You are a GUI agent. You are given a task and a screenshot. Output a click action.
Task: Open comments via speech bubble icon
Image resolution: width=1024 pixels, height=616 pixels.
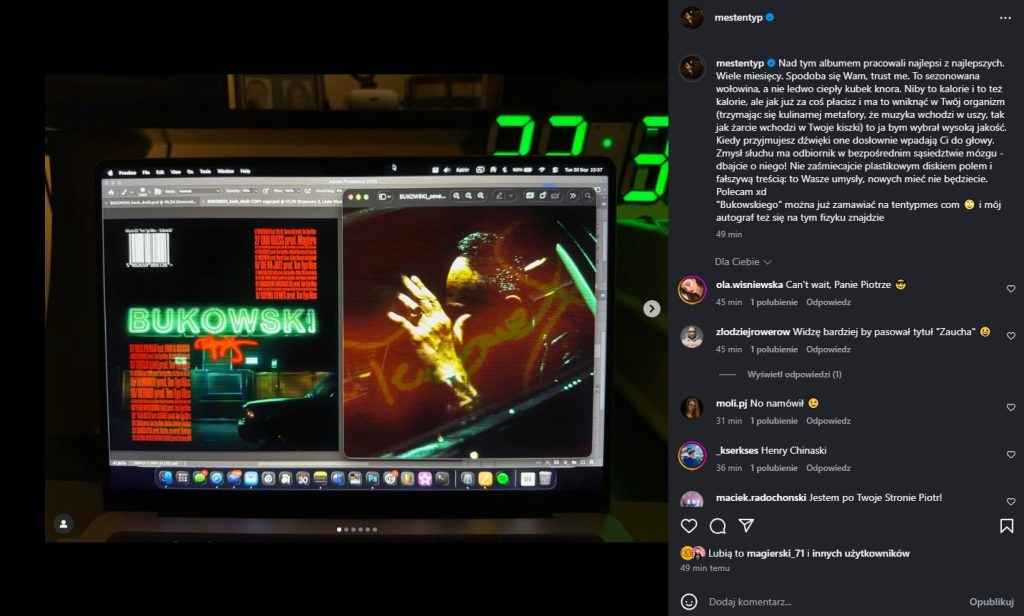click(x=717, y=526)
